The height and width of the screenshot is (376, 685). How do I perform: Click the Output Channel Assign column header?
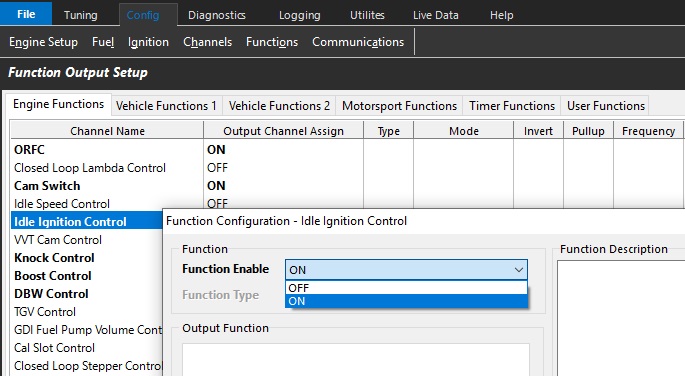tap(284, 131)
